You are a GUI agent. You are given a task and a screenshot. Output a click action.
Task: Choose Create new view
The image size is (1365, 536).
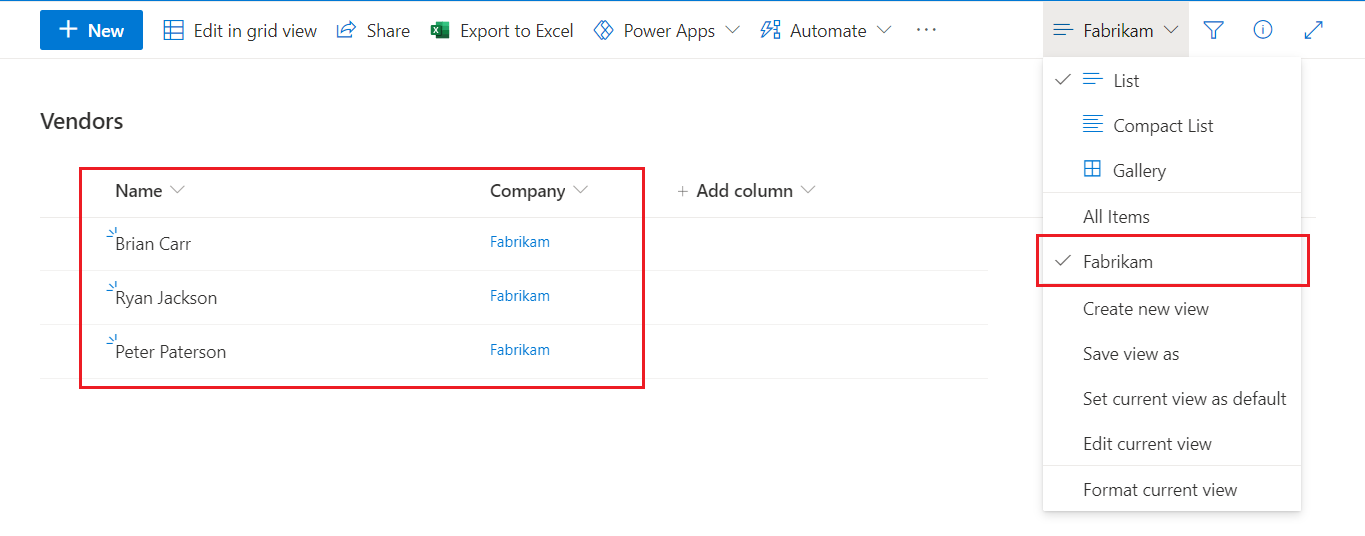(1145, 308)
